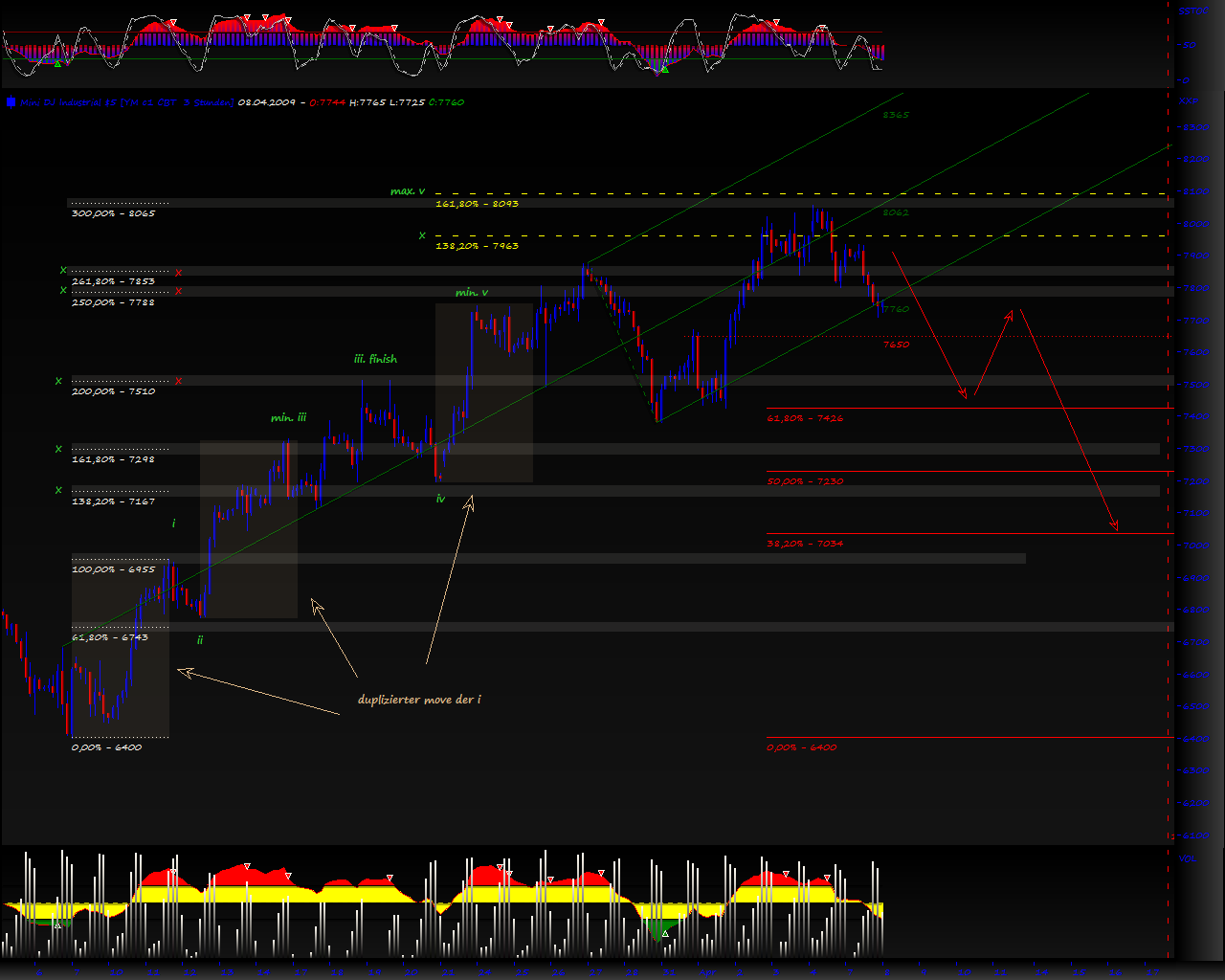
Task: Select the 200,00% – 7510 extension label
Action: 113,391
